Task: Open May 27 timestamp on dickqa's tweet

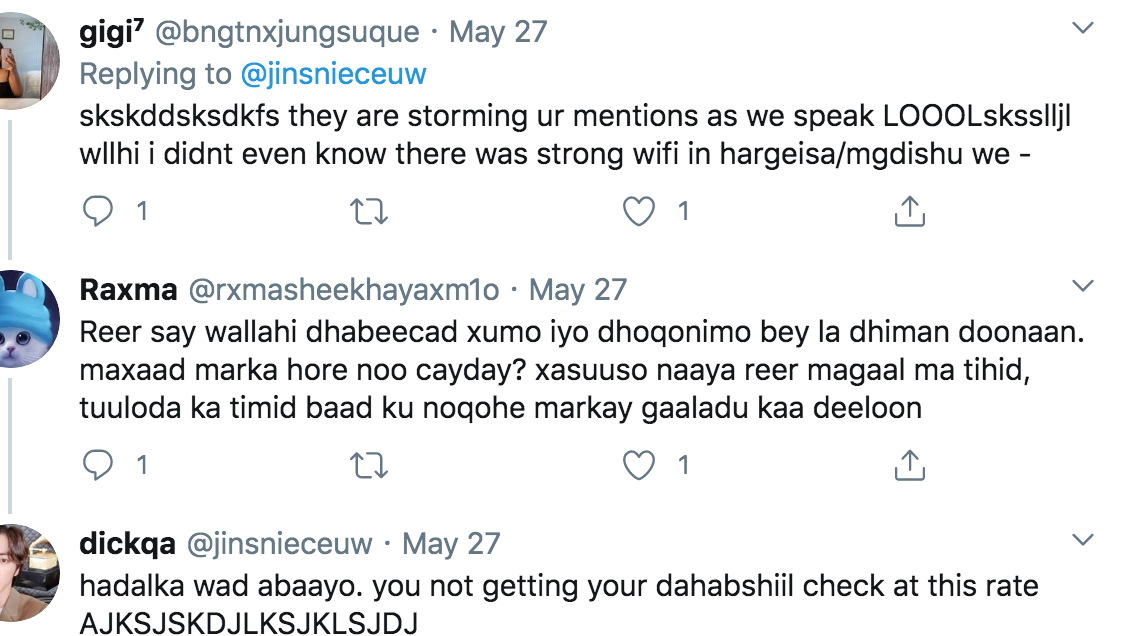Action: coord(450,544)
